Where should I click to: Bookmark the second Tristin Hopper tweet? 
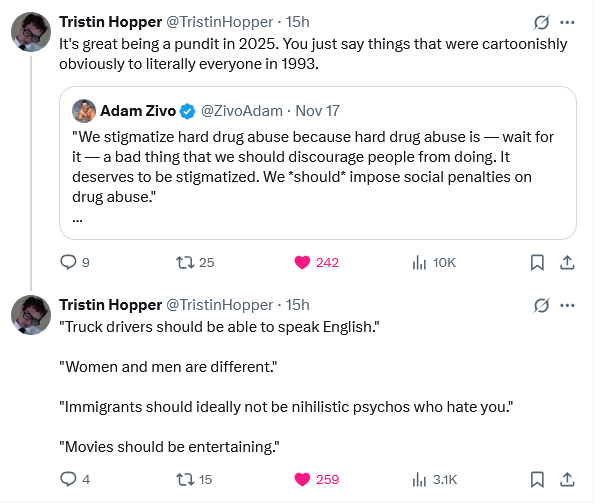(537, 479)
